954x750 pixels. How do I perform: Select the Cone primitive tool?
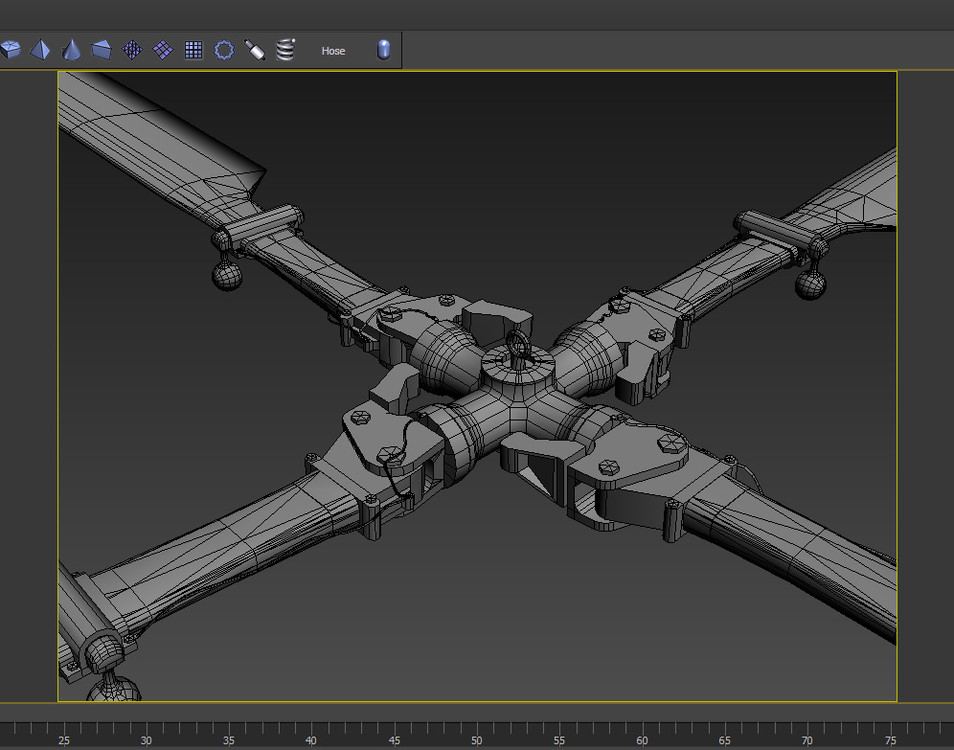(x=71, y=50)
